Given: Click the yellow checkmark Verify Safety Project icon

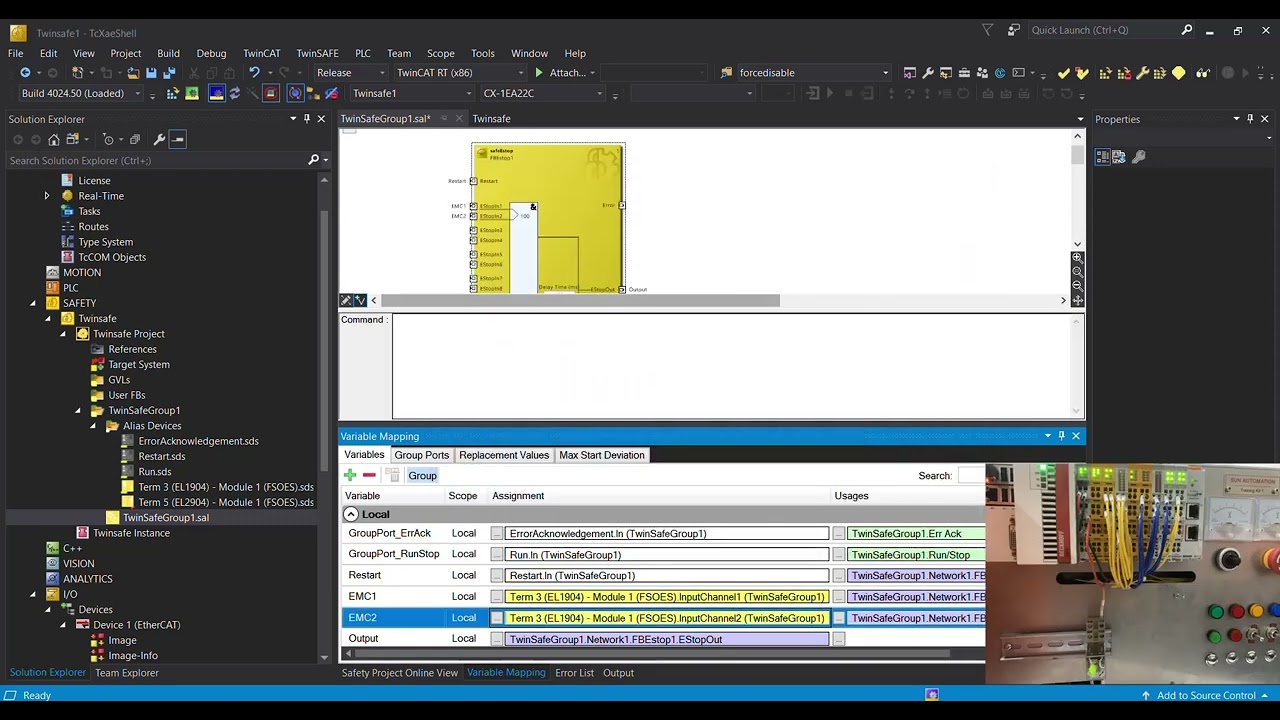Looking at the screenshot, I should [1064, 73].
